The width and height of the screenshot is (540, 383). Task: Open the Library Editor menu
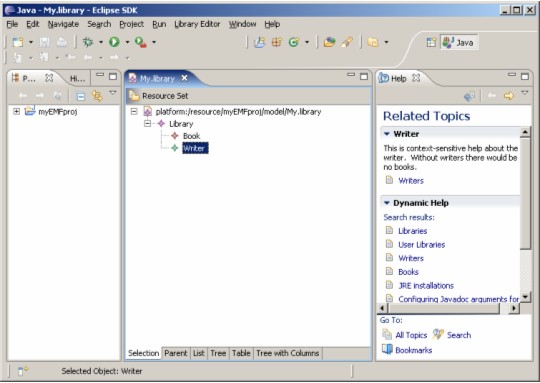[x=197, y=24]
